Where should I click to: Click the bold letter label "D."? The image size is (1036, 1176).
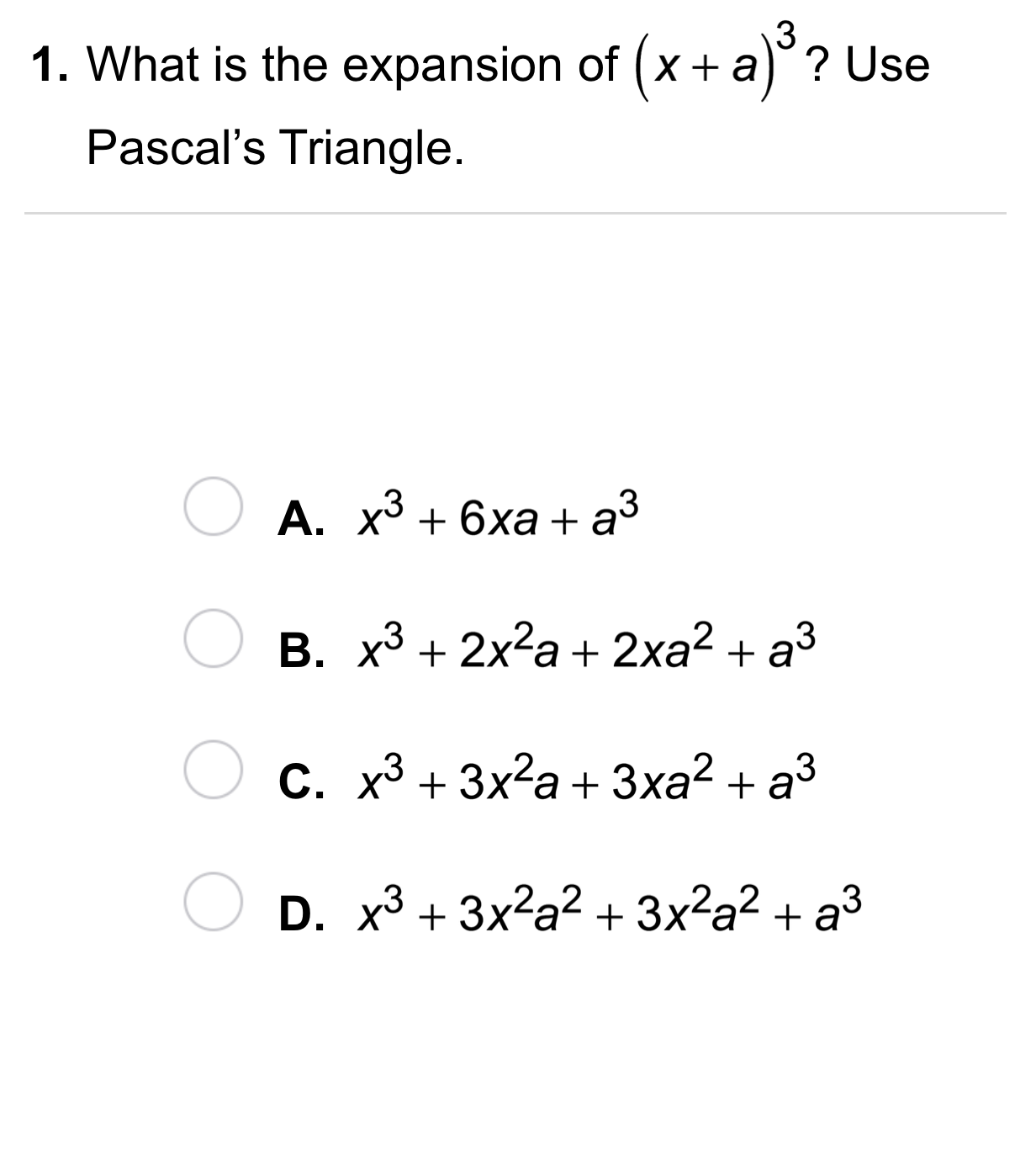(x=301, y=914)
